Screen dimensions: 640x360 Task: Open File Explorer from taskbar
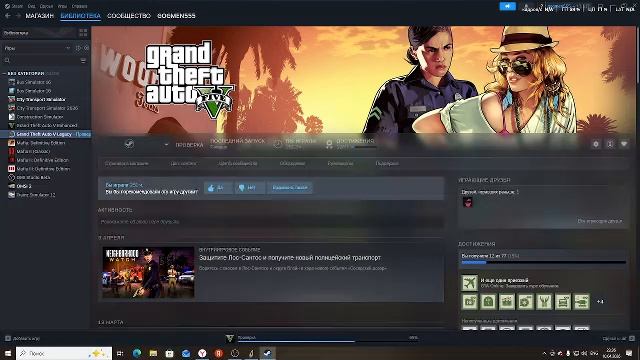point(153,353)
